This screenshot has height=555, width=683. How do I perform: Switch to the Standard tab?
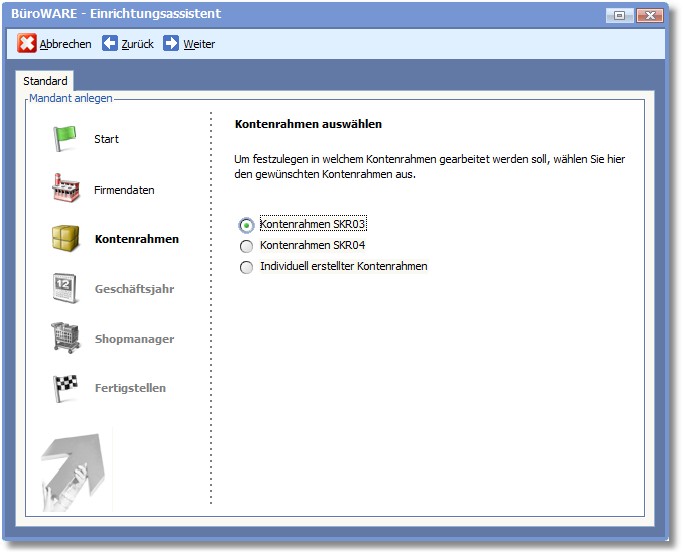(x=45, y=81)
